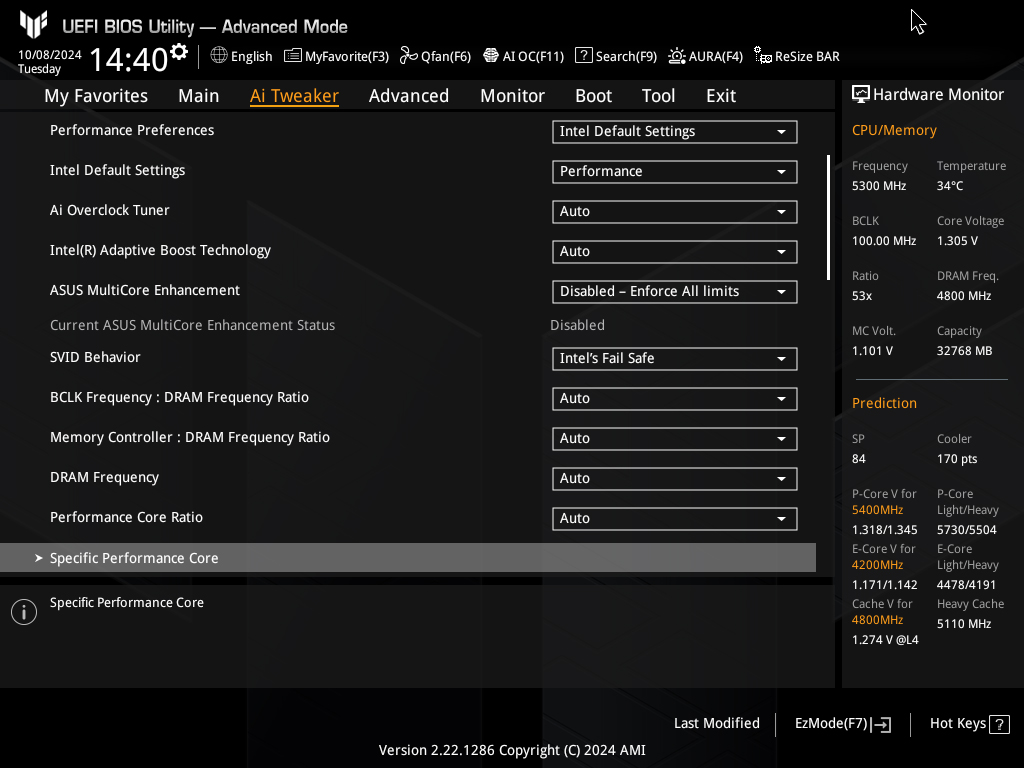Click the 1.101 V MC Volt value
The width and height of the screenshot is (1024, 768).
pyautogui.click(x=872, y=351)
